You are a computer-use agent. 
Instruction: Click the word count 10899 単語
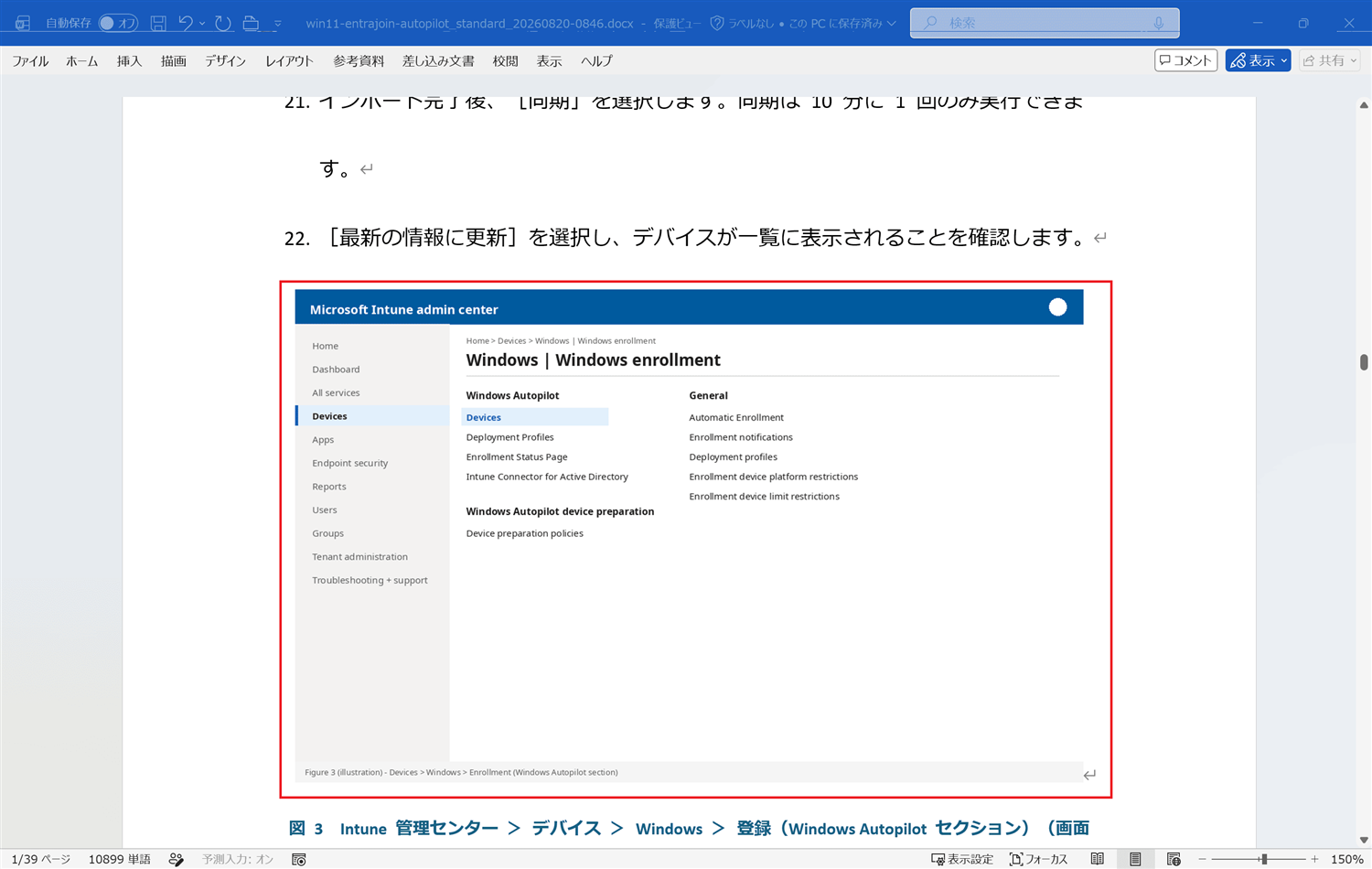click(x=119, y=859)
